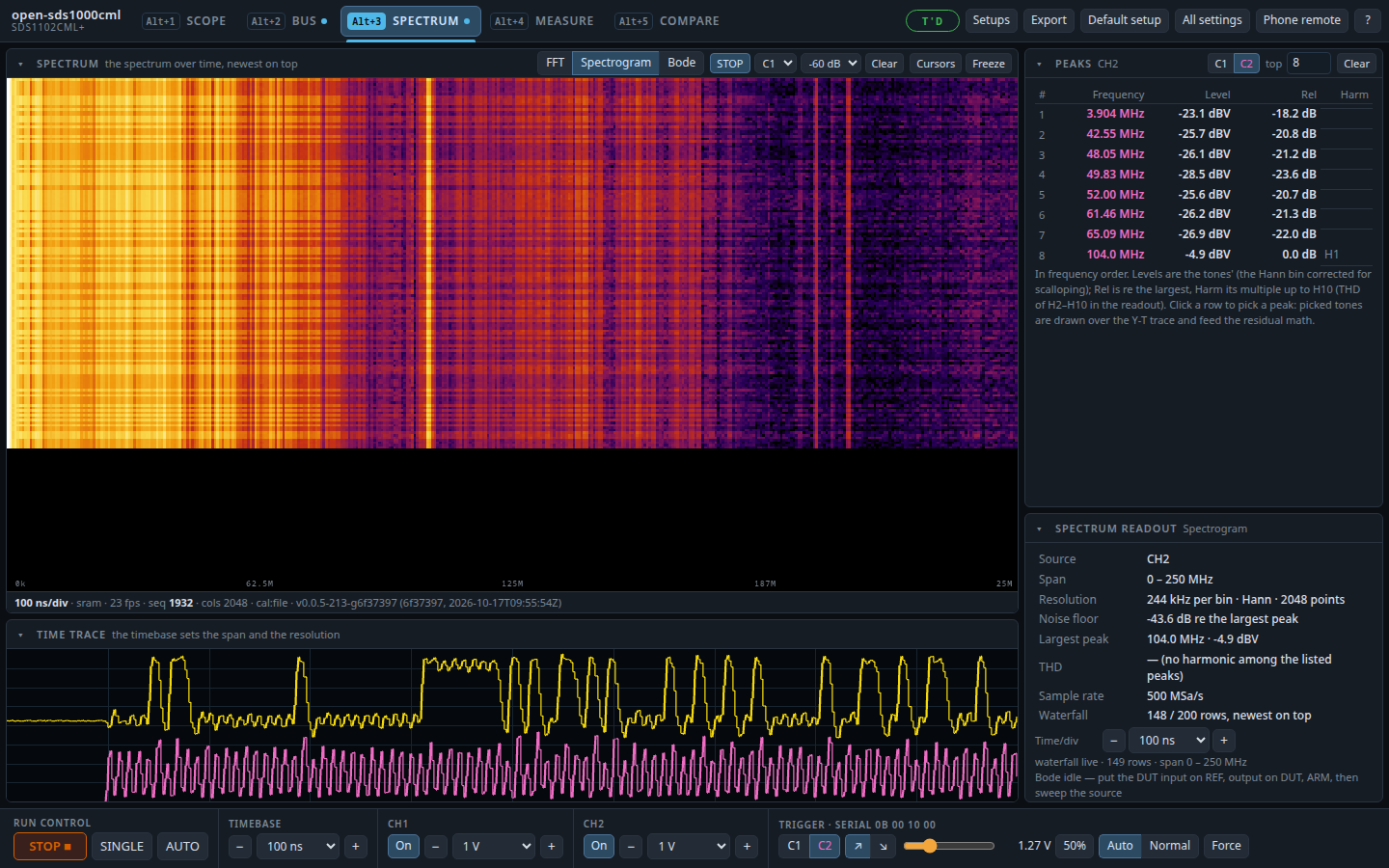1389x868 pixels.
Task: Toggle CH2 channel On
Action: point(599,846)
